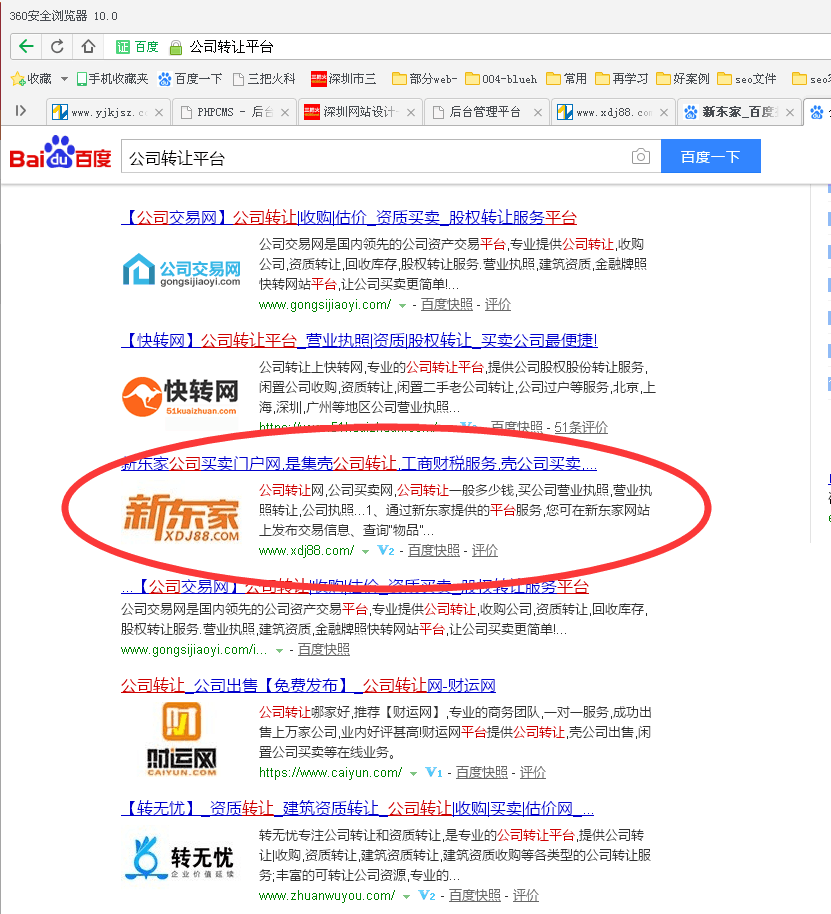Open 常用 bookmark folder
831x914 pixels.
click(566, 79)
